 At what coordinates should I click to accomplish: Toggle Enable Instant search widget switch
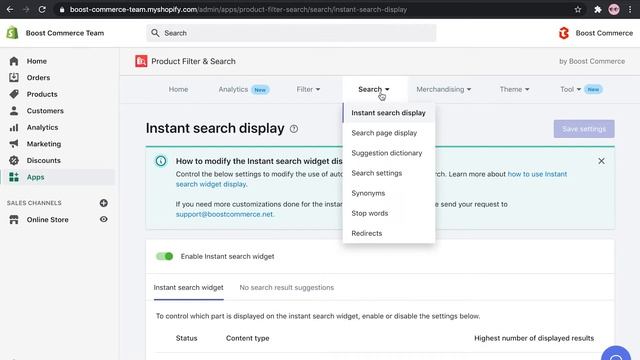tap(164, 256)
